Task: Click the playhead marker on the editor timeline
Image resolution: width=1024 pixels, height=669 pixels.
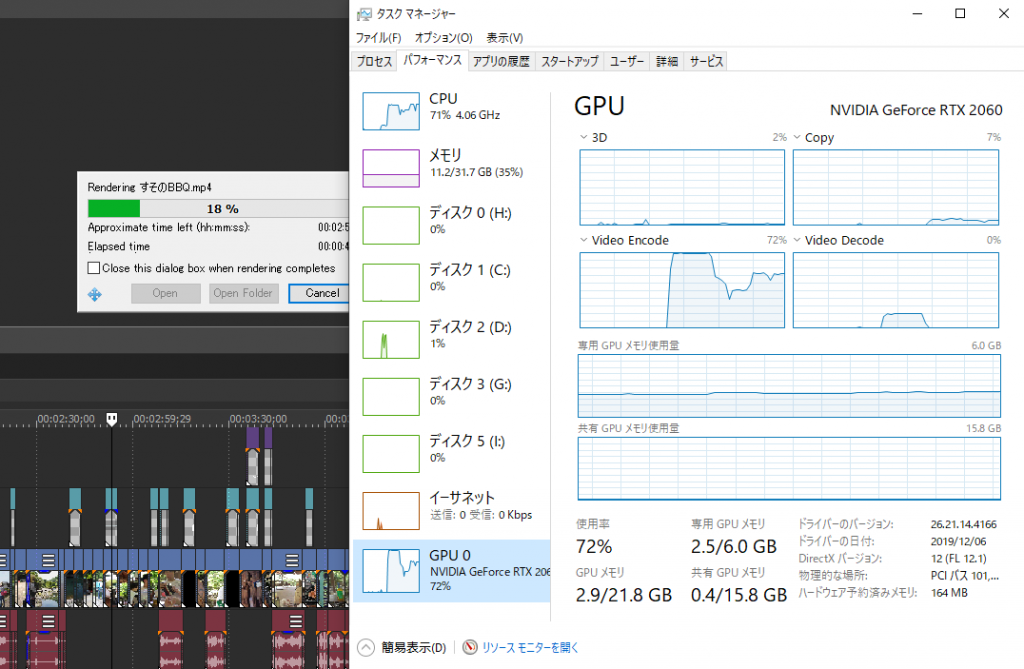Action: (111, 418)
